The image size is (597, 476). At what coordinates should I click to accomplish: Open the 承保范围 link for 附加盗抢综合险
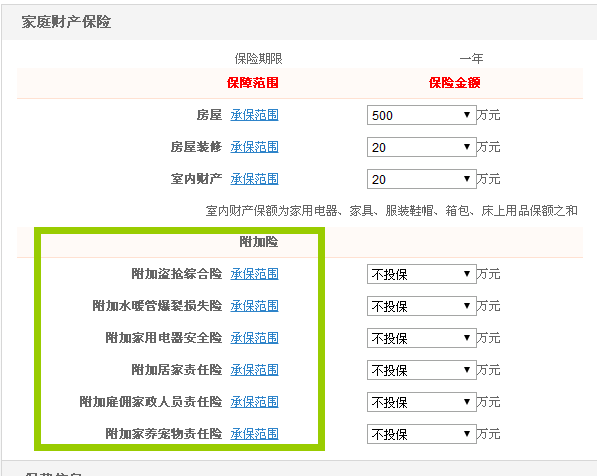(x=254, y=274)
